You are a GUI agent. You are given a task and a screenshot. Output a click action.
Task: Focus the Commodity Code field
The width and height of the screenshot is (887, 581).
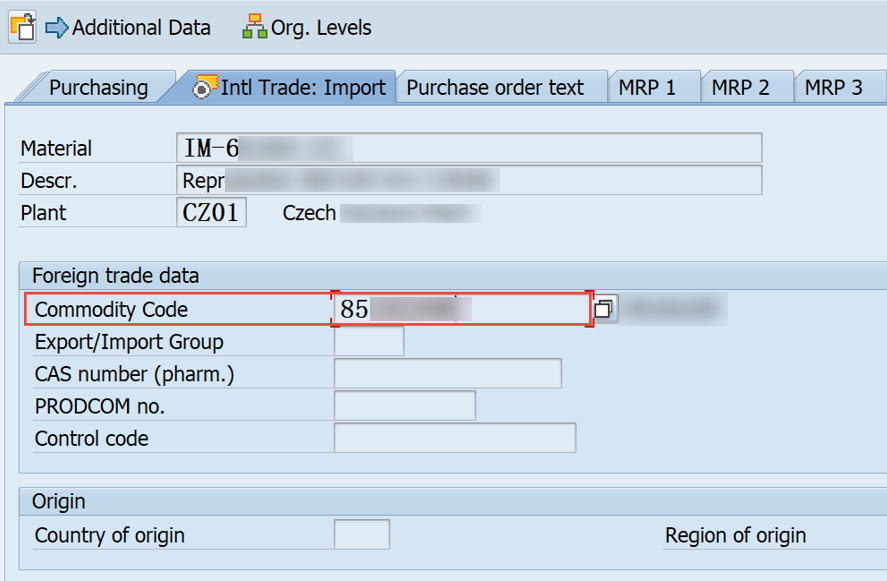pyautogui.click(x=462, y=309)
